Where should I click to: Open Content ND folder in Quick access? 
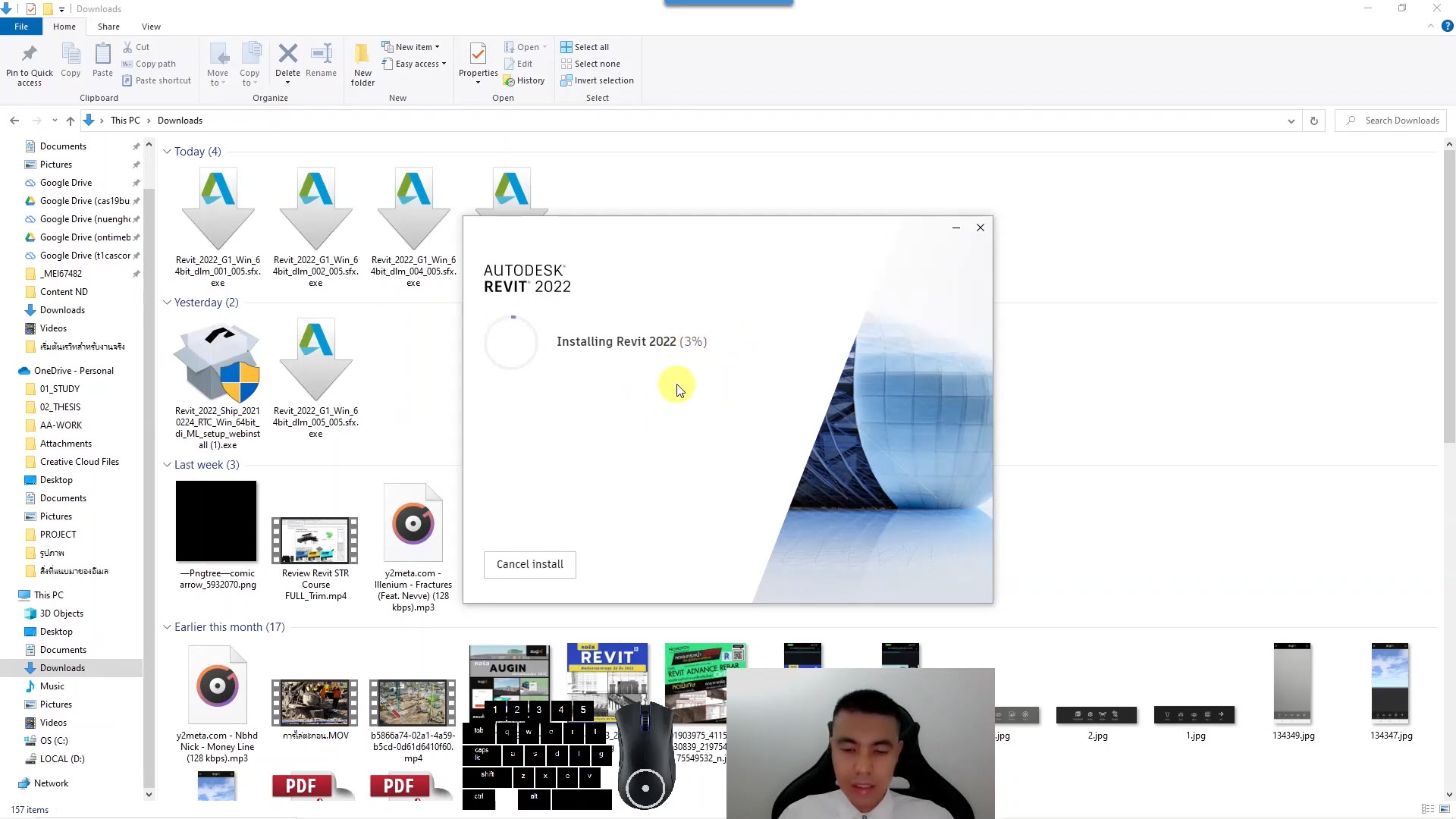(64, 292)
